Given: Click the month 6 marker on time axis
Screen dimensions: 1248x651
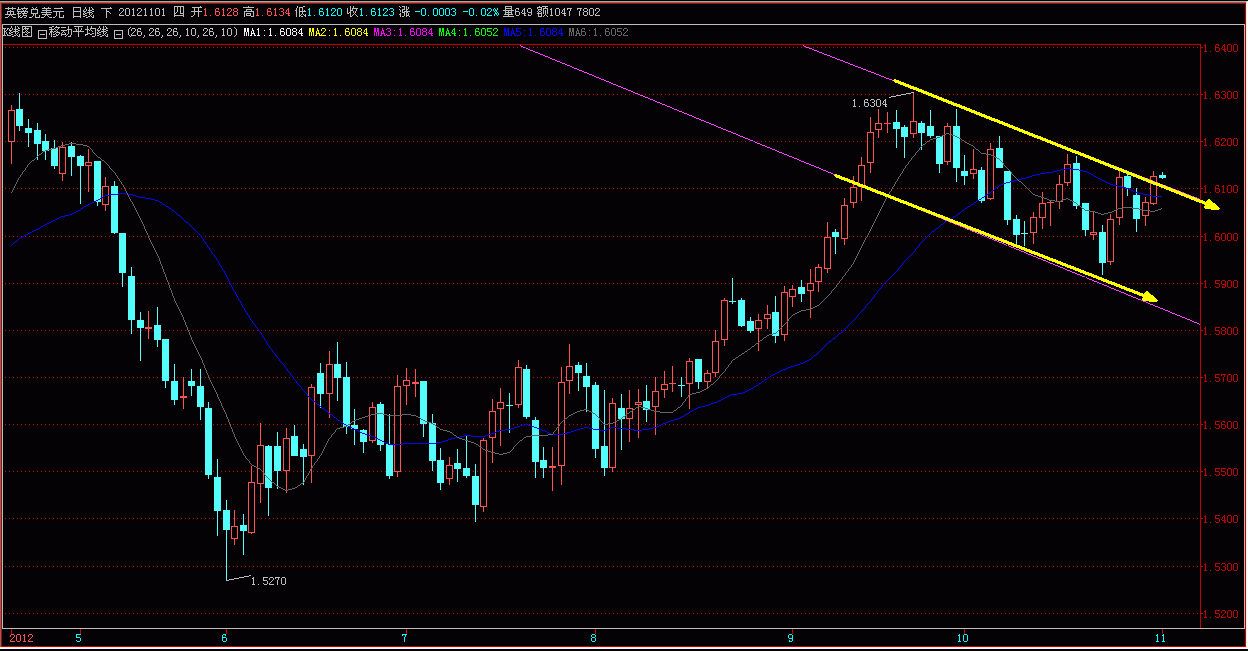Looking at the screenshot, I should pos(225,637).
